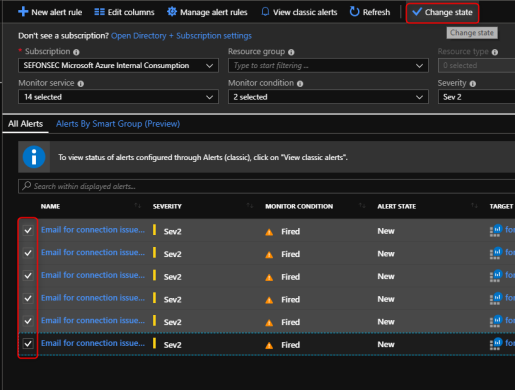
Task: Switch to Alerts By Smart Group (Preview) tab
Action: (x=118, y=124)
